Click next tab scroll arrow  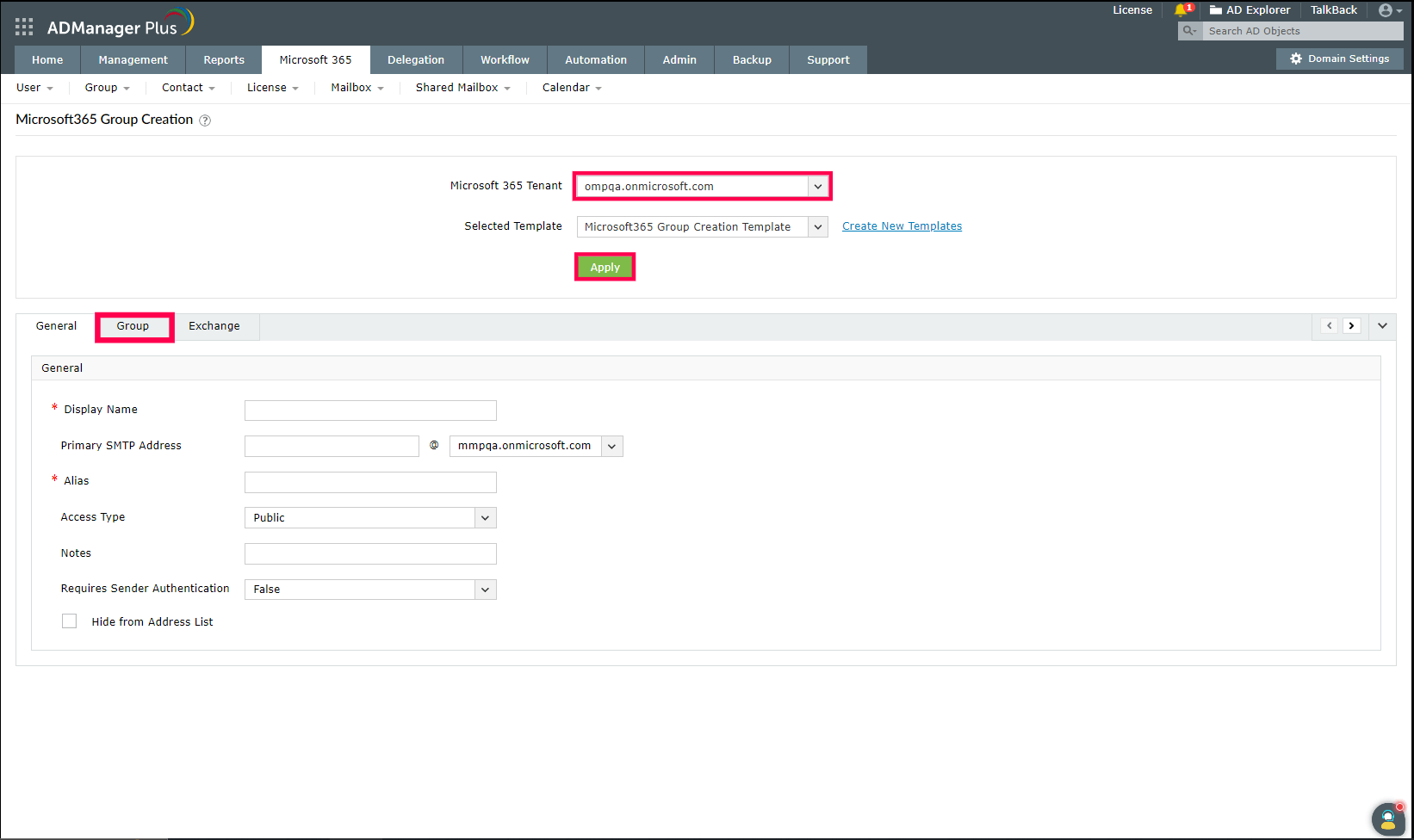pos(1352,325)
